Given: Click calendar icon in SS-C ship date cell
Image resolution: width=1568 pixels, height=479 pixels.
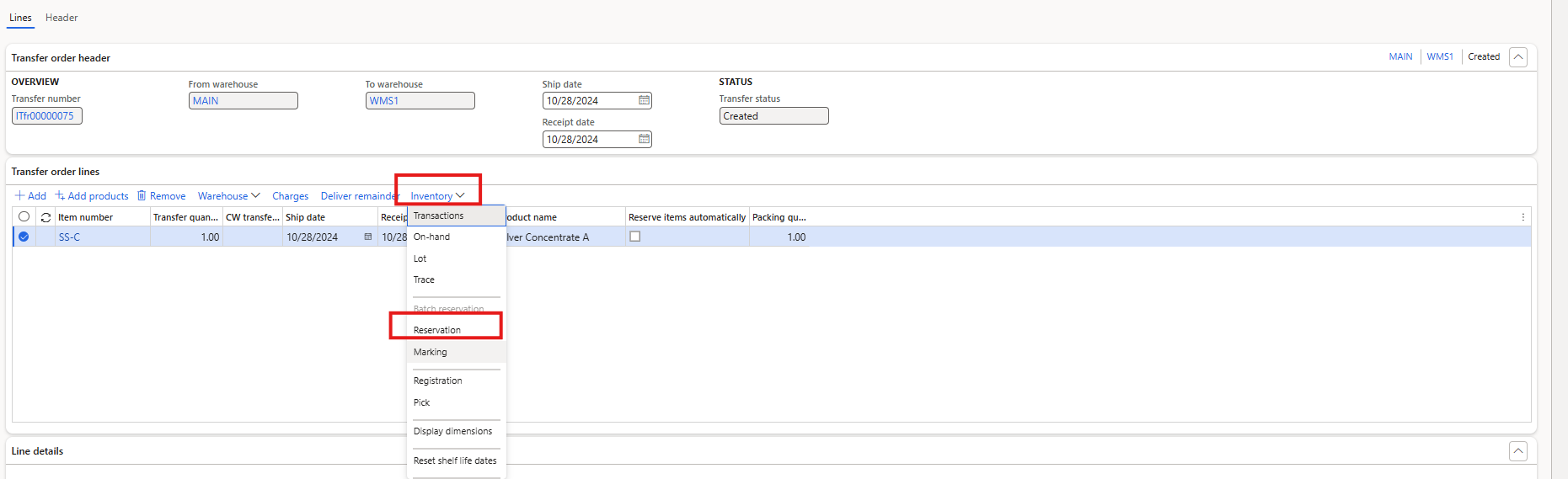Looking at the screenshot, I should 367,237.
